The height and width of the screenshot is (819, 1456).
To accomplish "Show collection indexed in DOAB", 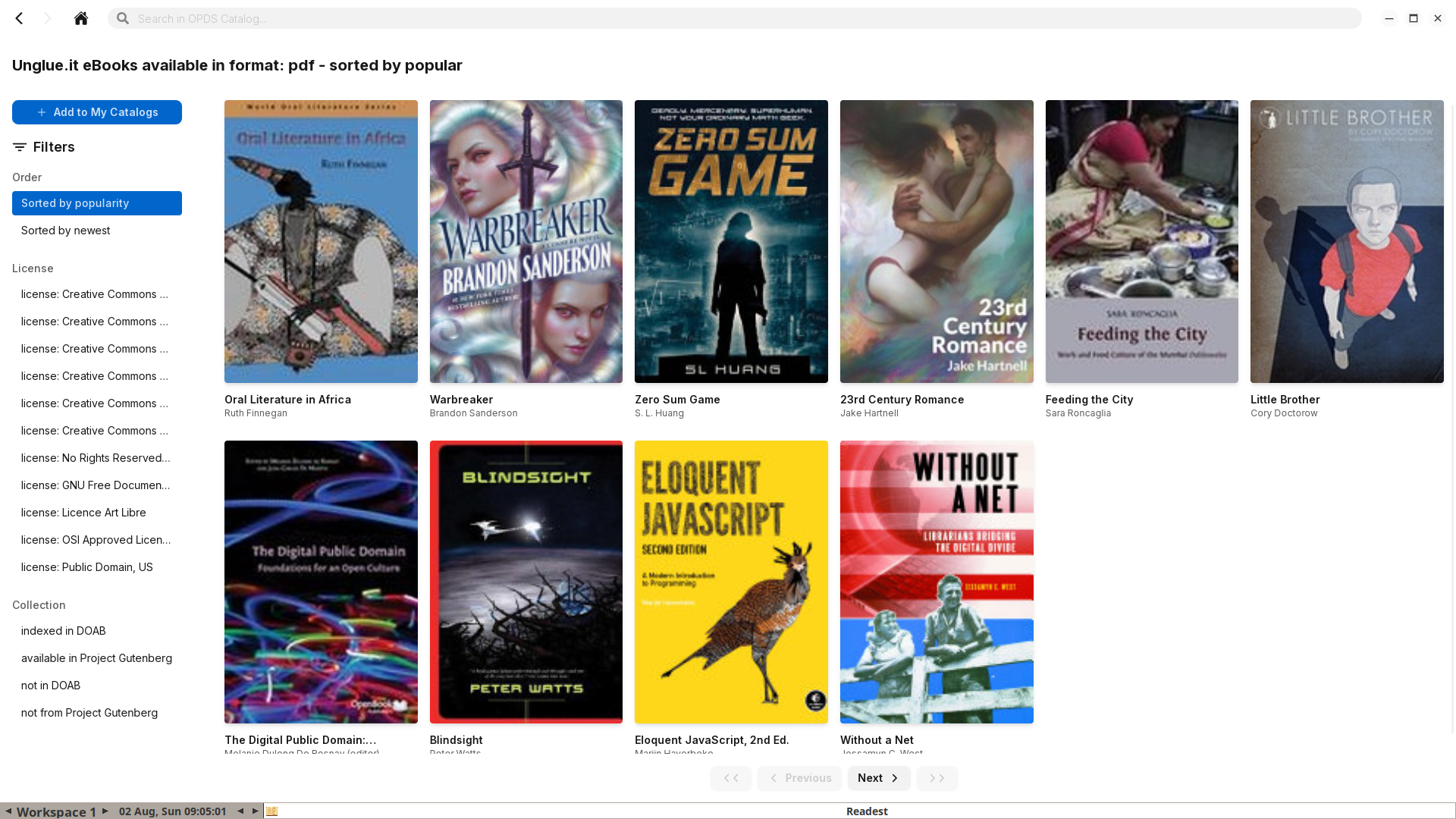I will coord(97,631).
